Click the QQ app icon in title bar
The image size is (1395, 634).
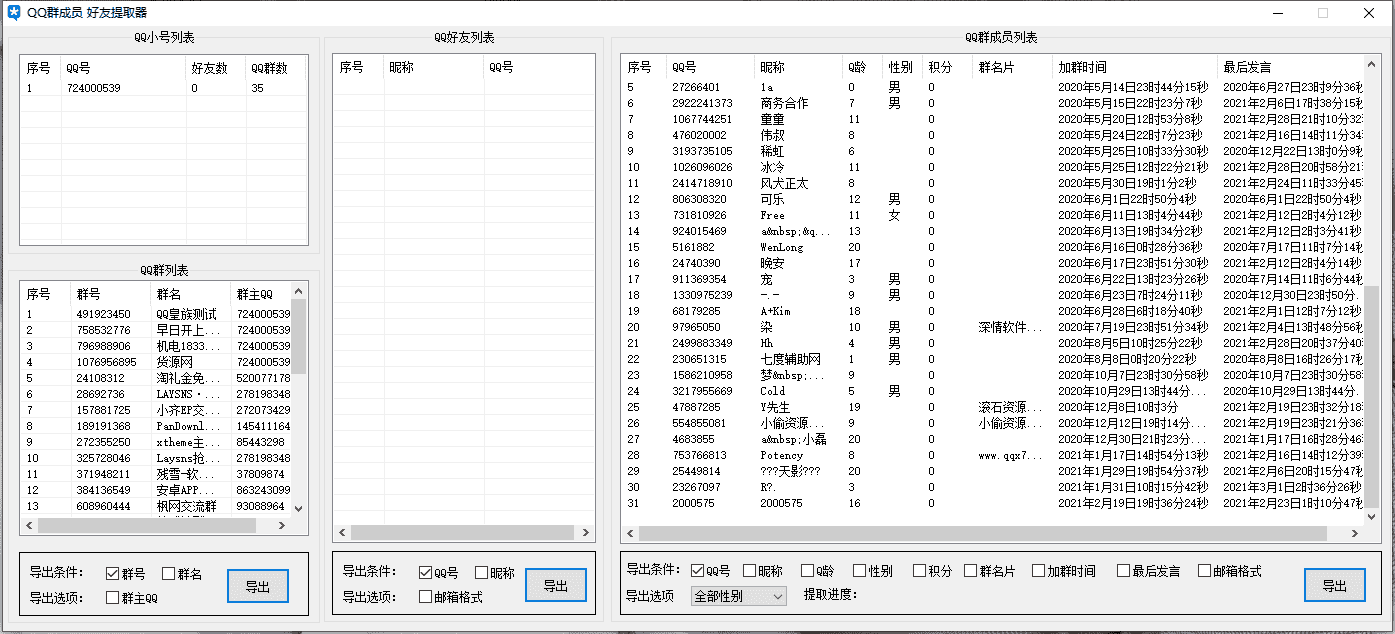[x=14, y=13]
